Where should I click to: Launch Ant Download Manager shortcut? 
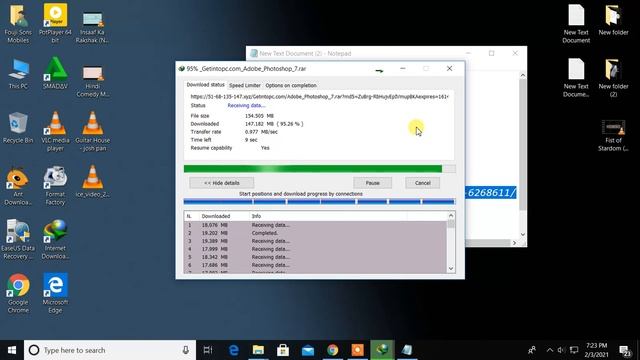[x=18, y=186]
